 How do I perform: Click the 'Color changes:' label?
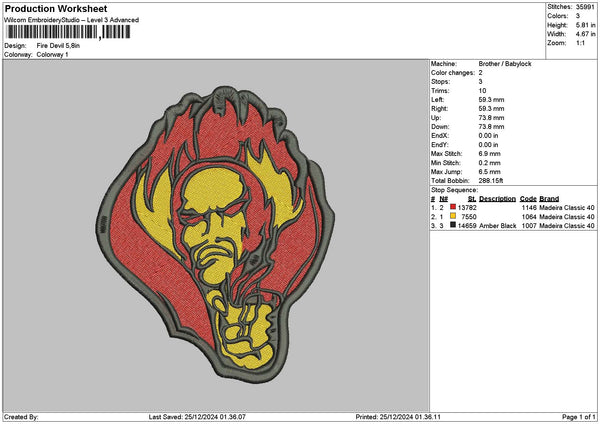[453, 73]
